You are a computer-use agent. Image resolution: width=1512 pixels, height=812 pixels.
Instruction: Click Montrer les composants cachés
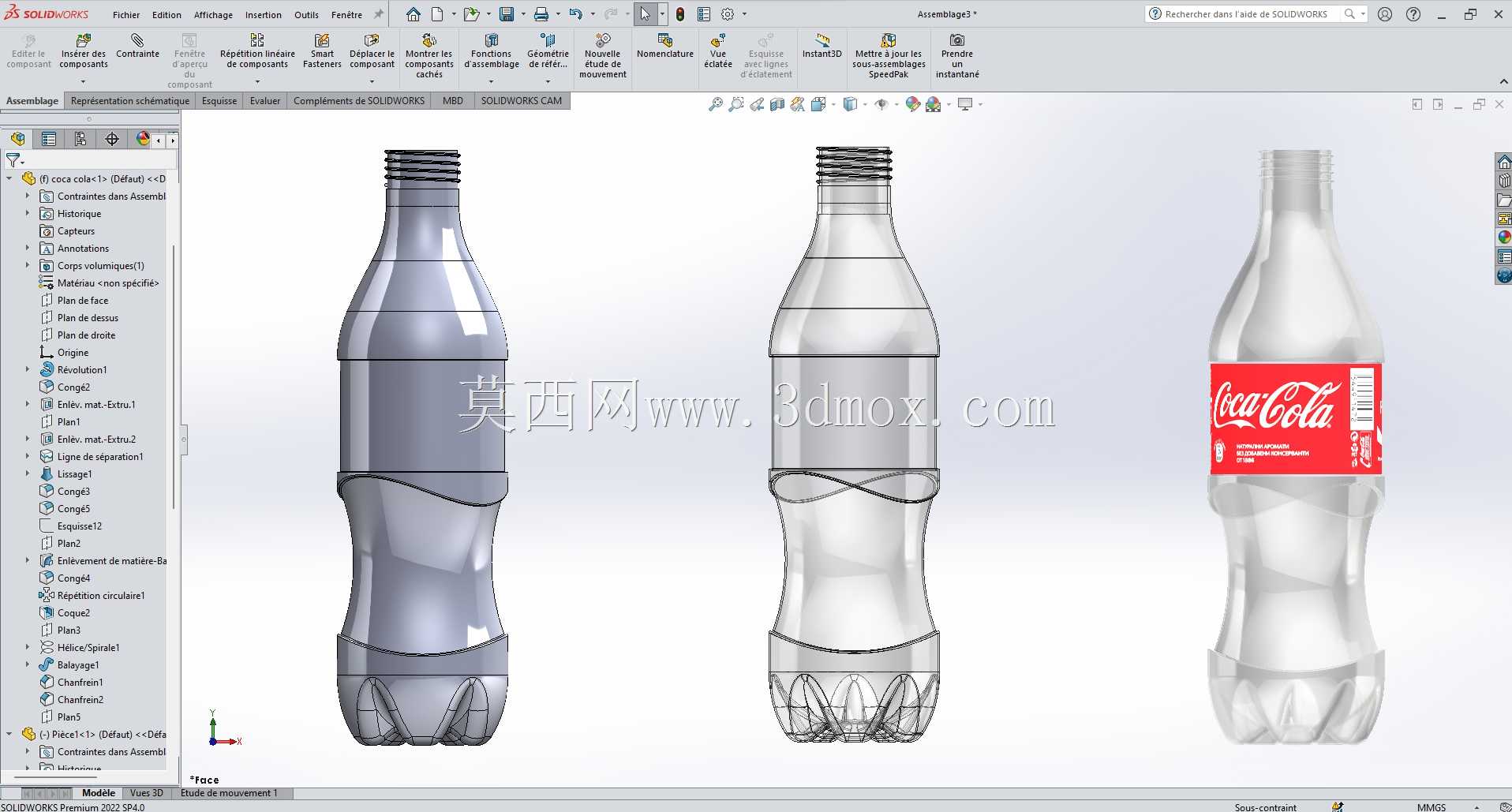tap(429, 57)
